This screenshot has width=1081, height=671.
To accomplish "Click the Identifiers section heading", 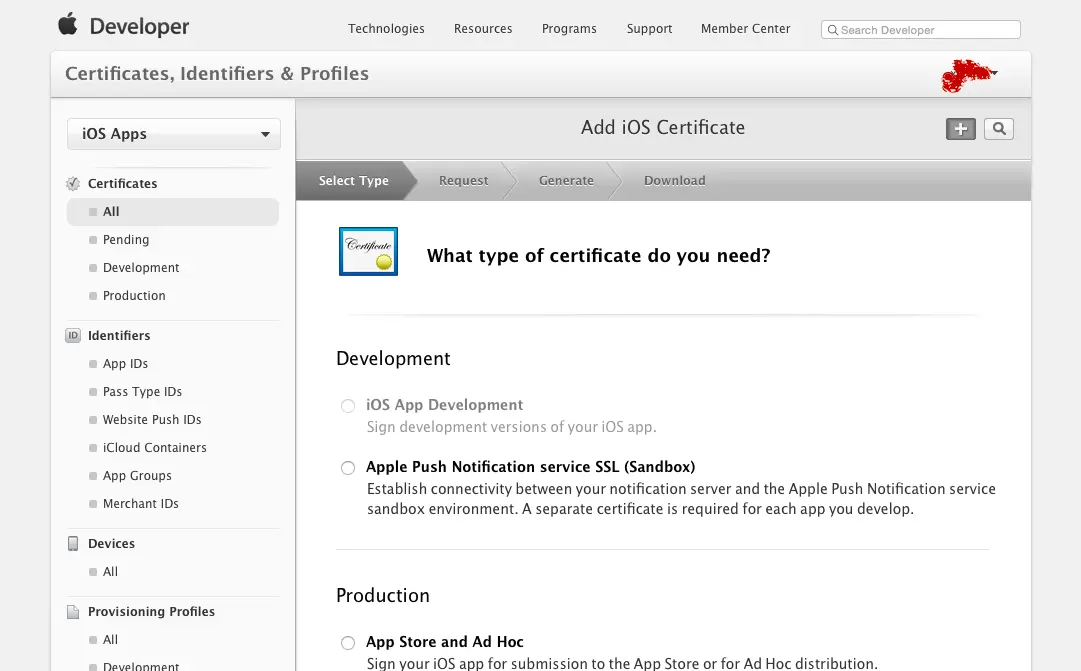I will click(119, 336).
